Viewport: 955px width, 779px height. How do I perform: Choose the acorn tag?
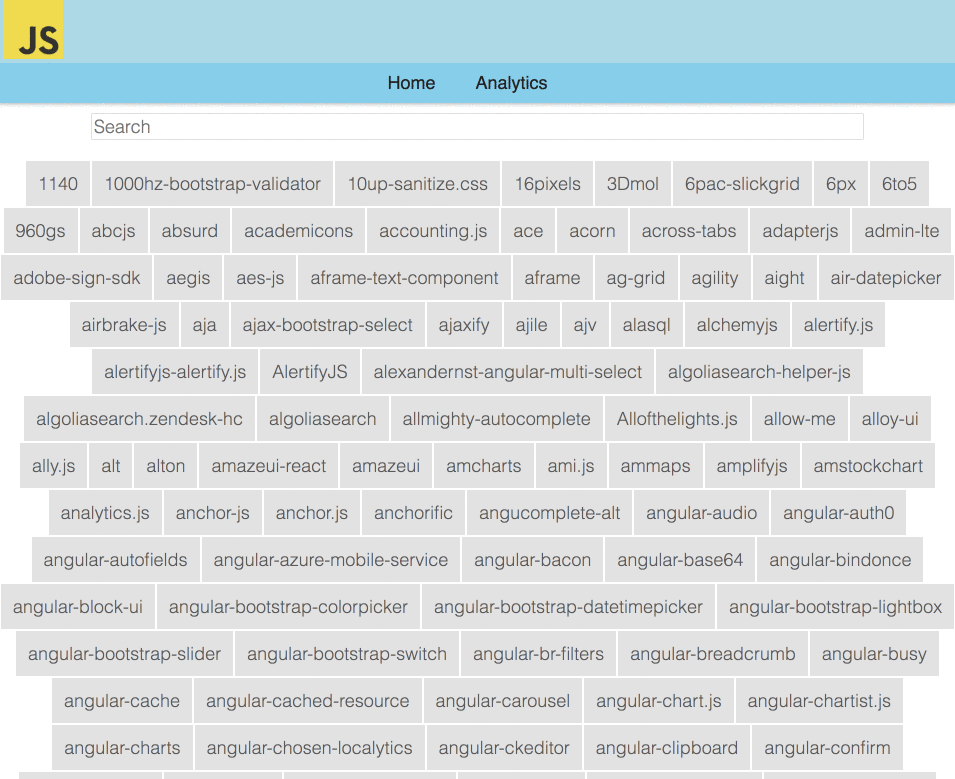pyautogui.click(x=592, y=231)
